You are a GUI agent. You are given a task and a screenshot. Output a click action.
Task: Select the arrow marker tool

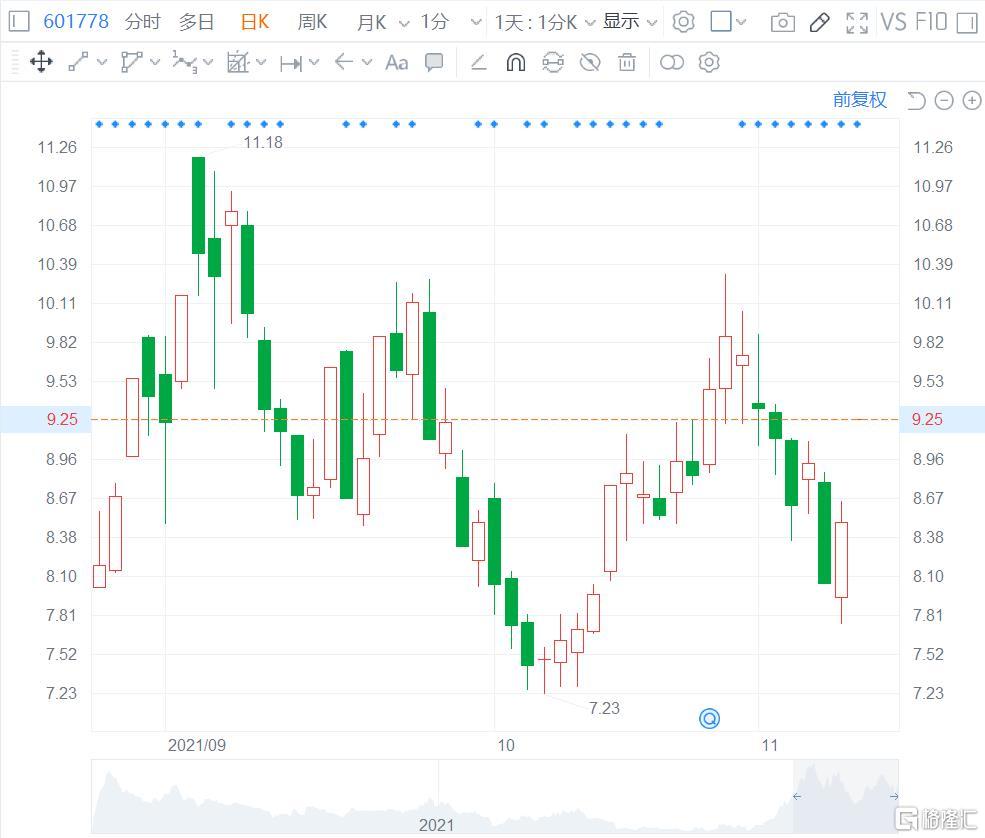[343, 62]
